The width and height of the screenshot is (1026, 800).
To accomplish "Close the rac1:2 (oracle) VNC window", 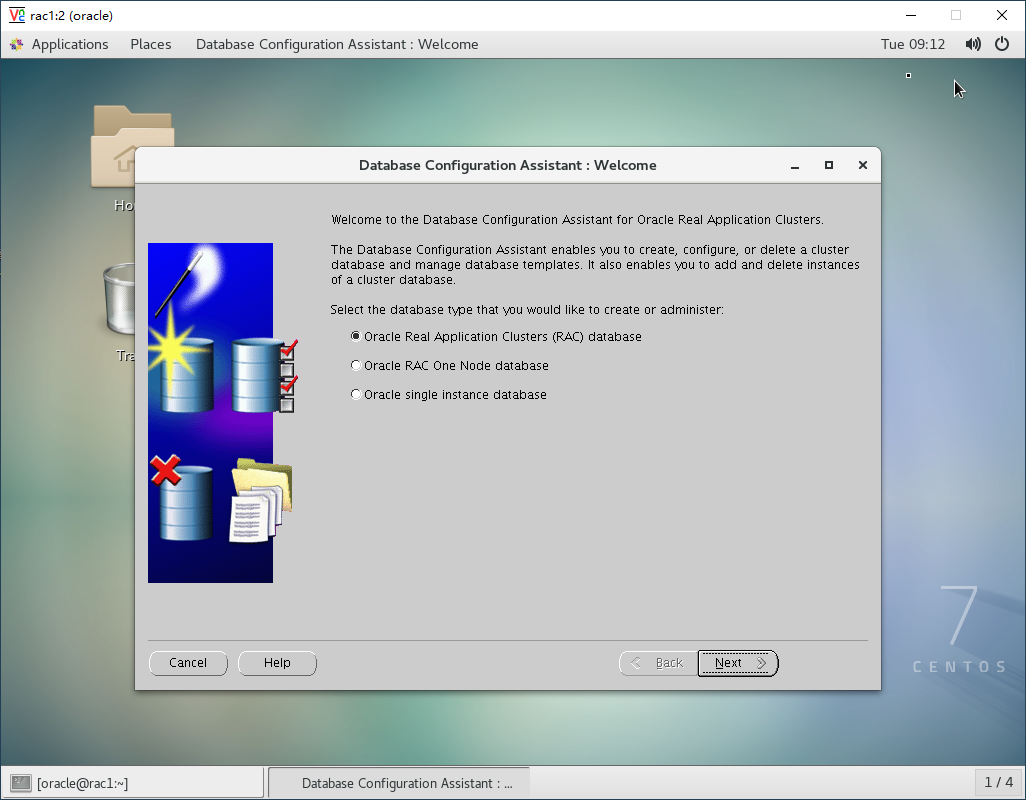I will click(1002, 15).
